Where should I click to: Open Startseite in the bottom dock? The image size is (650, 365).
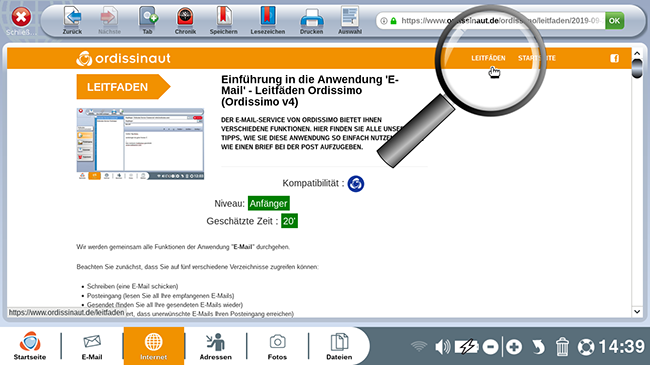click(x=30, y=346)
